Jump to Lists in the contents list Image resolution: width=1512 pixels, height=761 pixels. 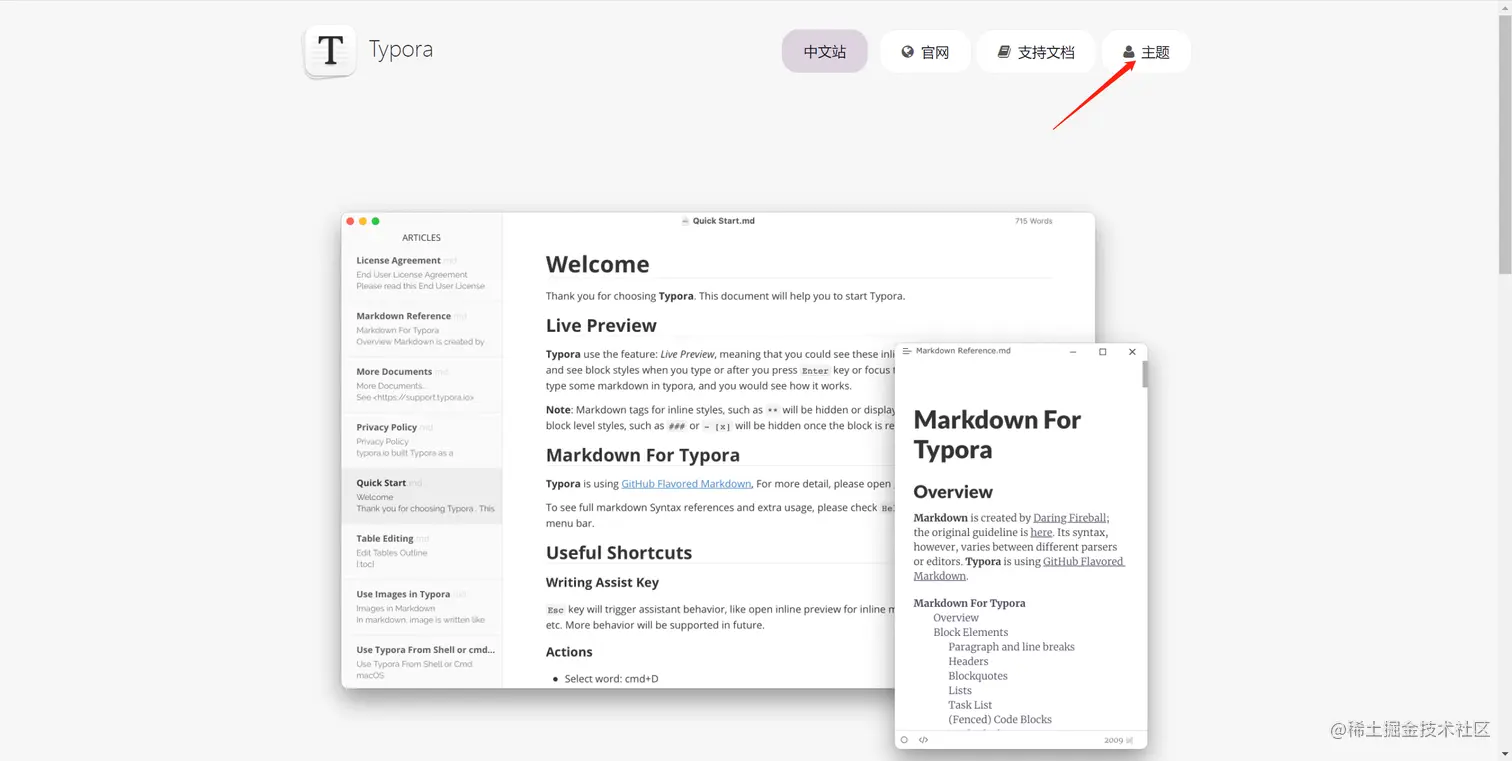tap(960, 691)
